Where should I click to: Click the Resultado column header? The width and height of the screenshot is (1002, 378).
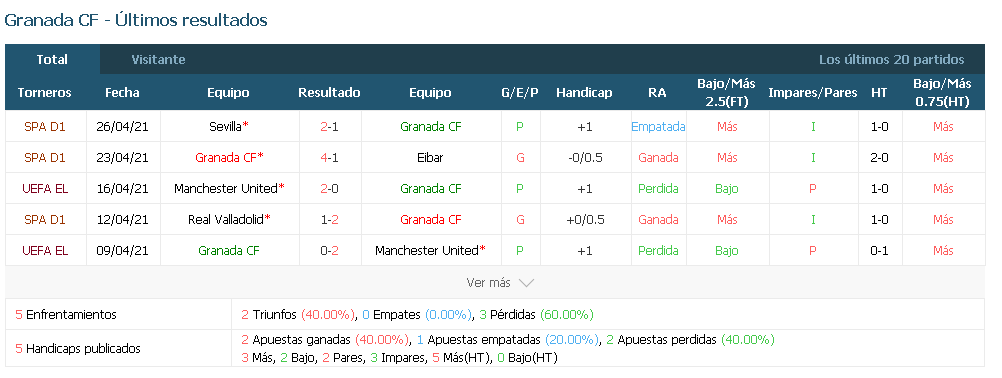click(x=329, y=93)
